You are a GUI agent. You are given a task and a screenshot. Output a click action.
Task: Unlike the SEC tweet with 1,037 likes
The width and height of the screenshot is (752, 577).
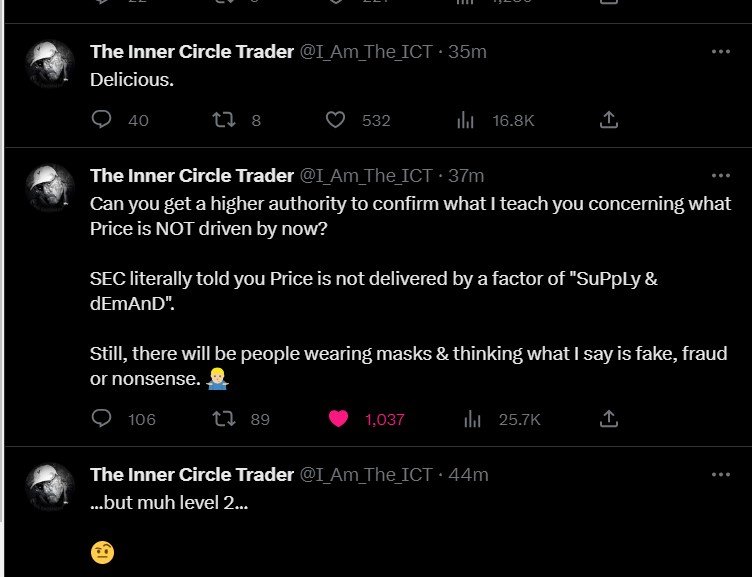point(338,419)
